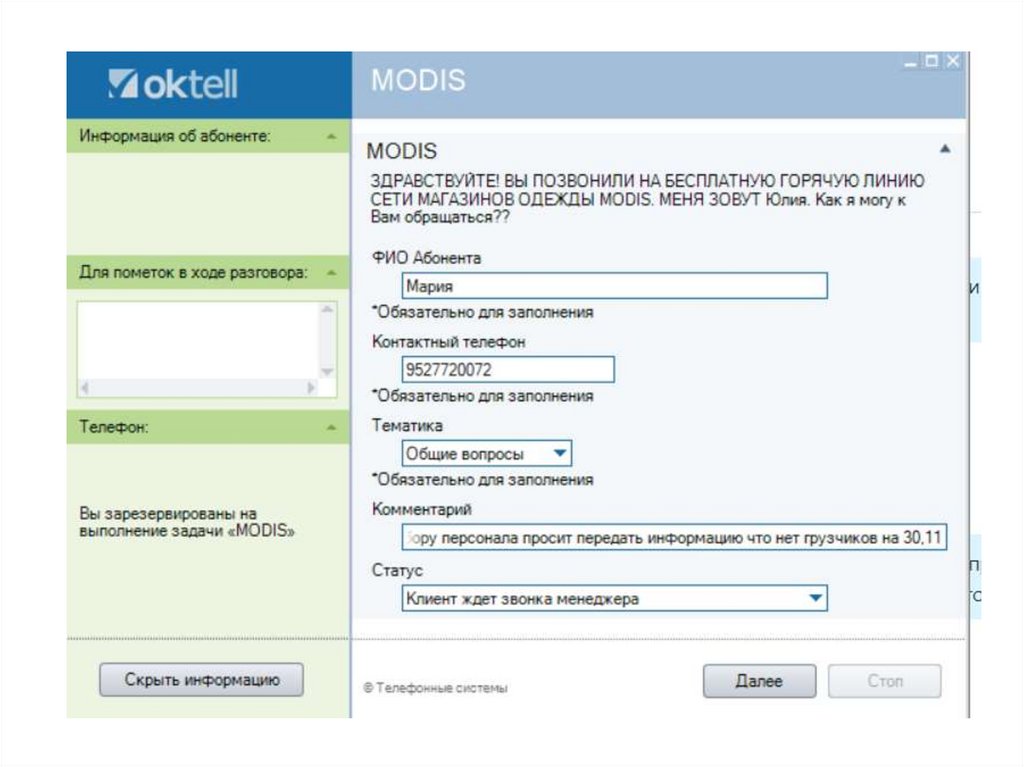Collapse the Информация об абоненте section

tap(331, 136)
